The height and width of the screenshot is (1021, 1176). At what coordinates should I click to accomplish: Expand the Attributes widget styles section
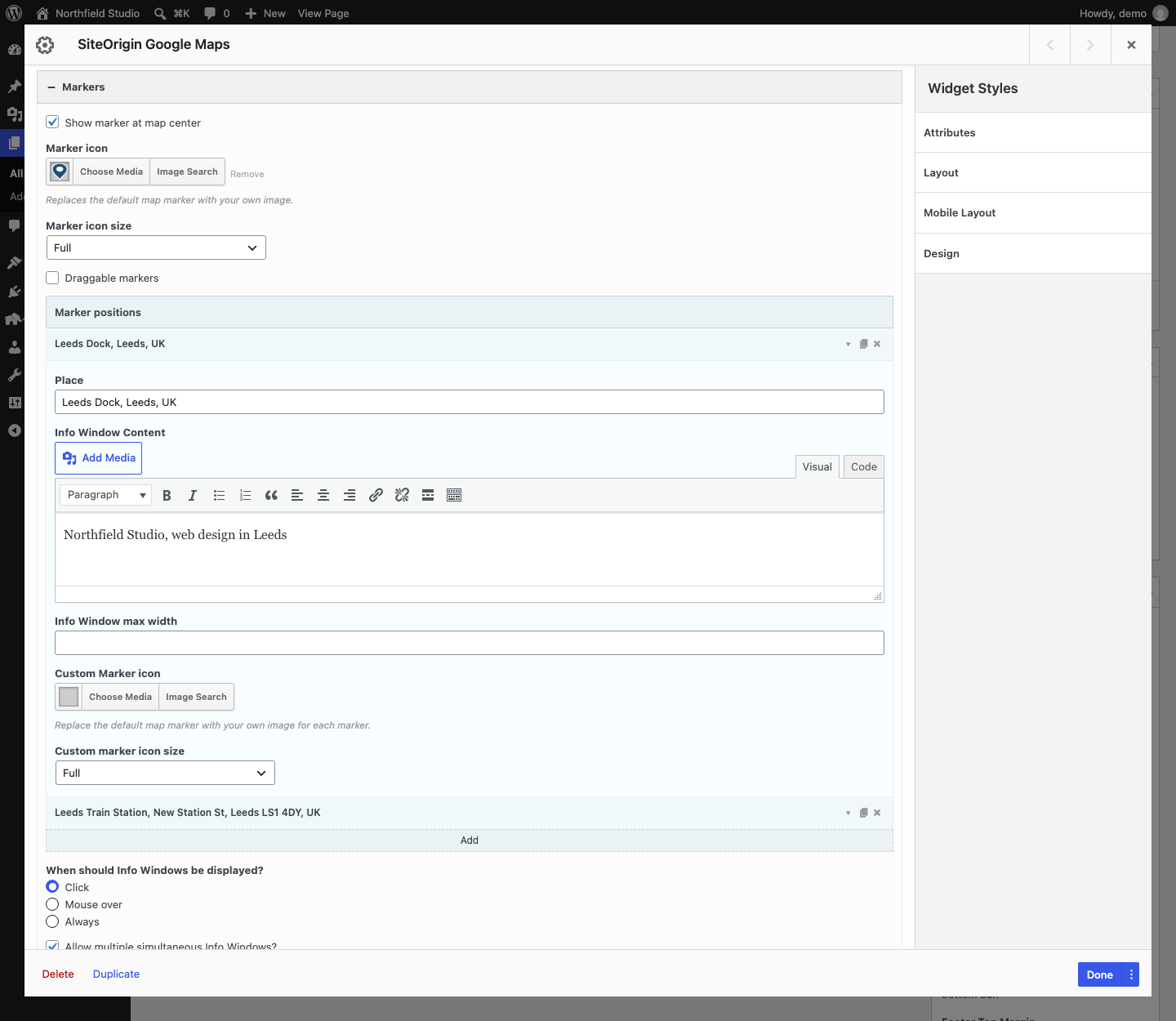pyautogui.click(x=1033, y=132)
